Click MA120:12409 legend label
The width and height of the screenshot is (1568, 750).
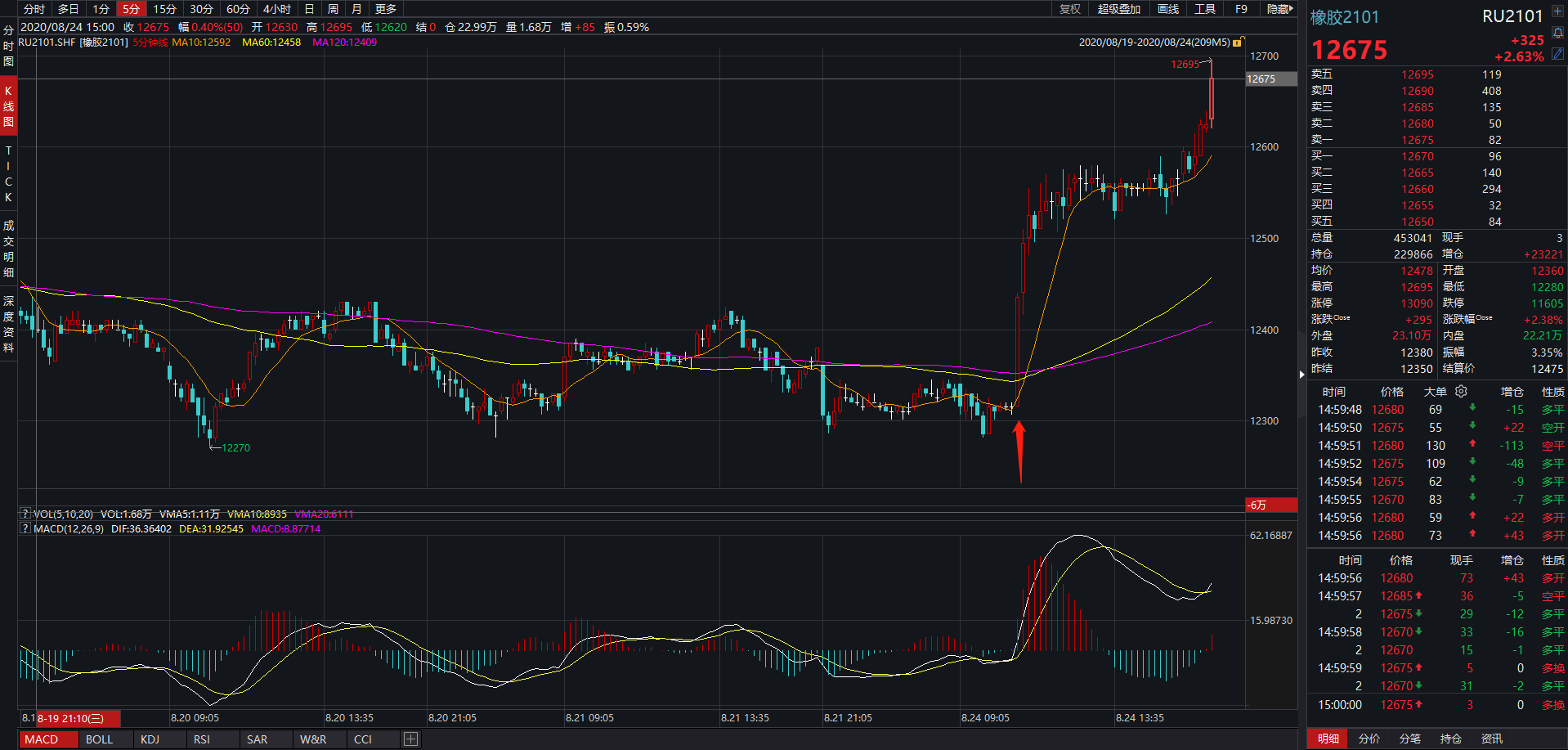click(x=344, y=42)
